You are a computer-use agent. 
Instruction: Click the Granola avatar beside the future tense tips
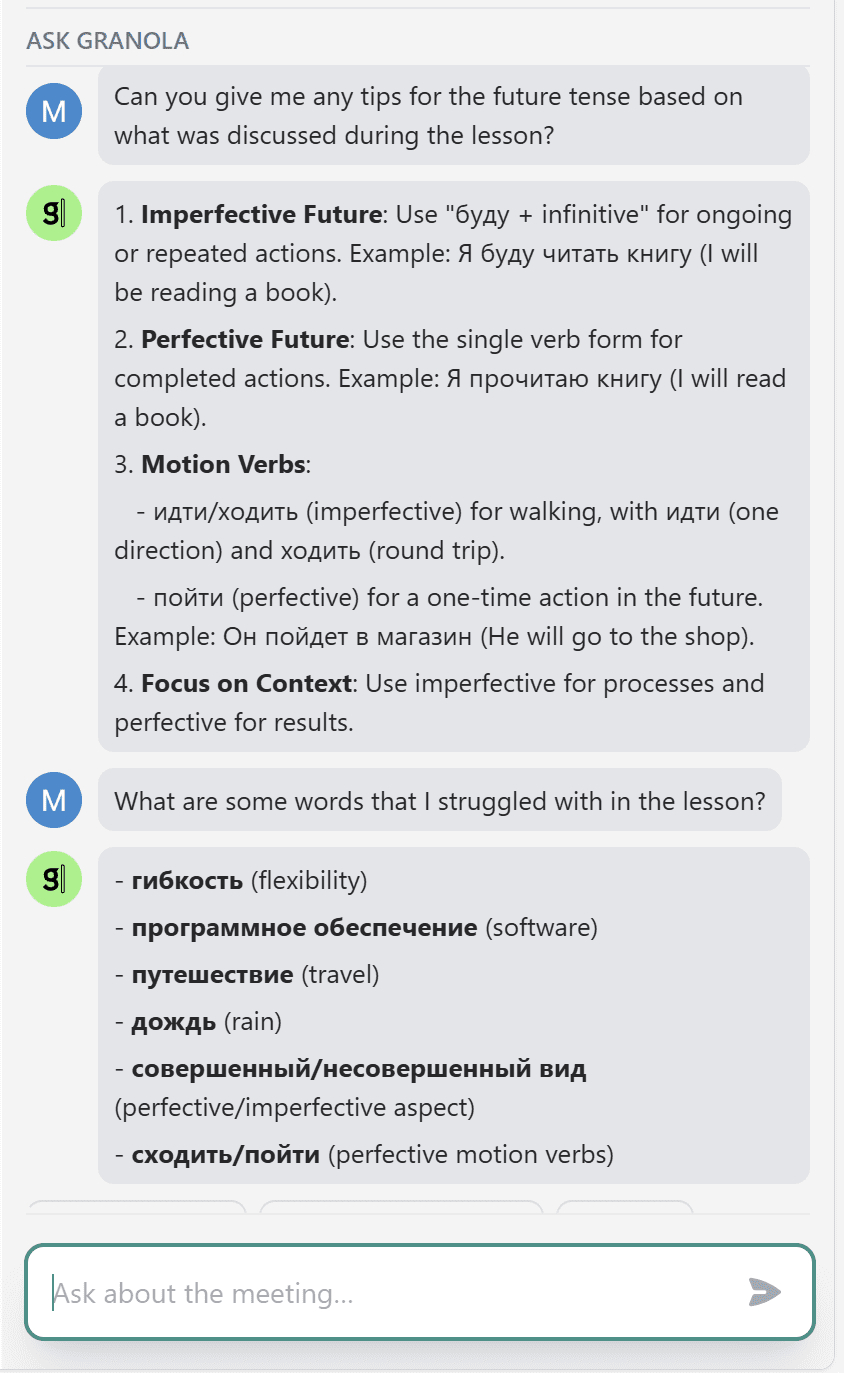tap(54, 213)
